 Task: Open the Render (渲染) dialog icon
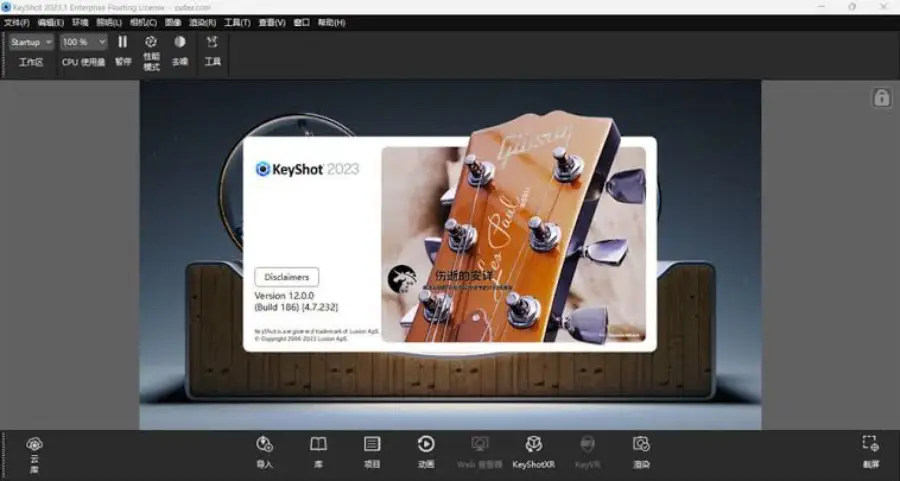click(641, 445)
